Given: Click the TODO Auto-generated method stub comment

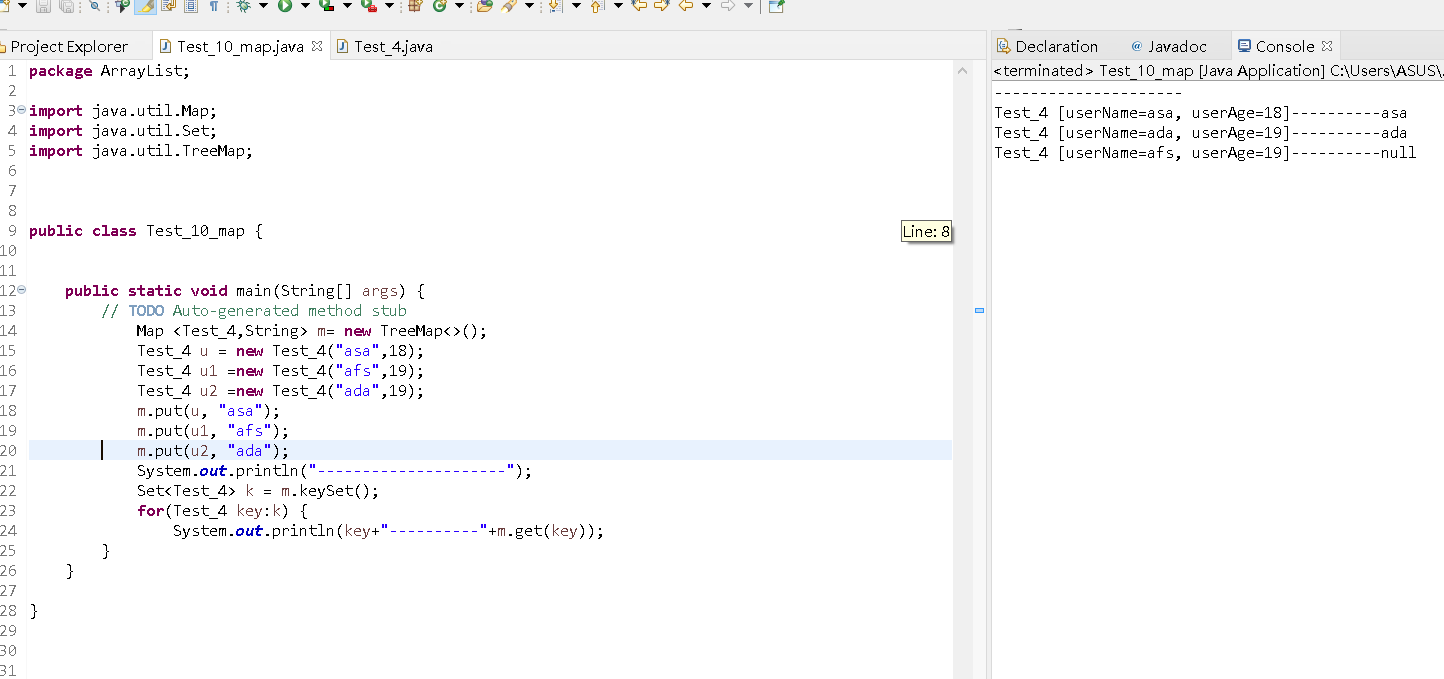Looking at the screenshot, I should (254, 311).
